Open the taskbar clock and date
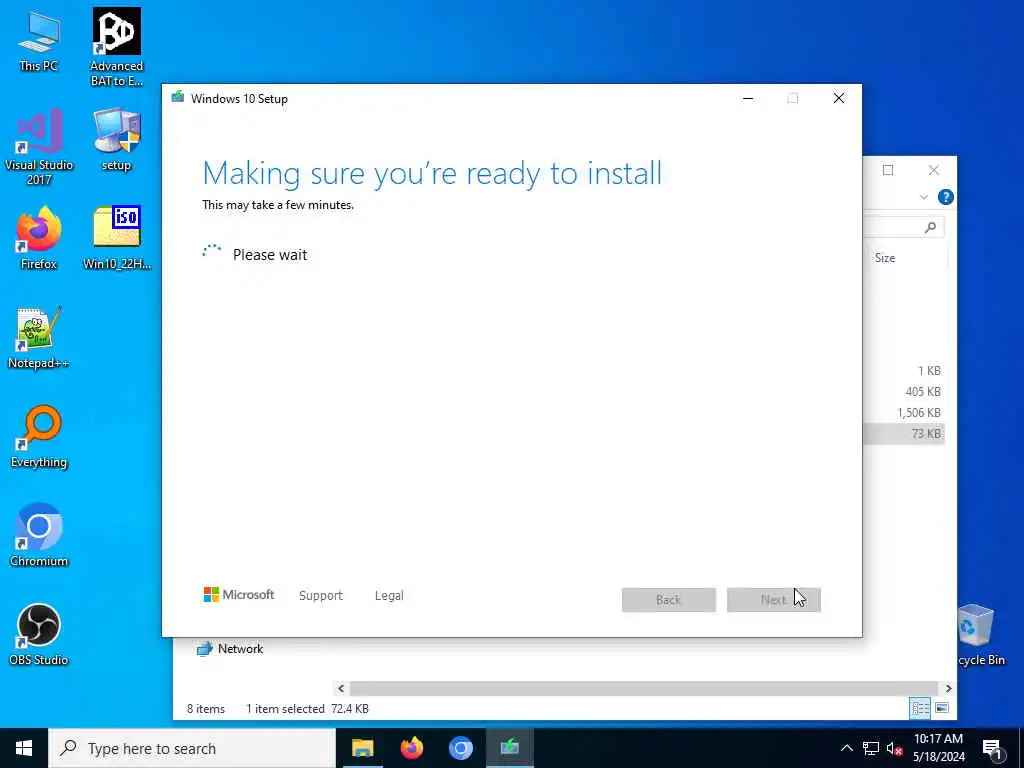Viewport: 1024px width, 768px height. pos(938,748)
